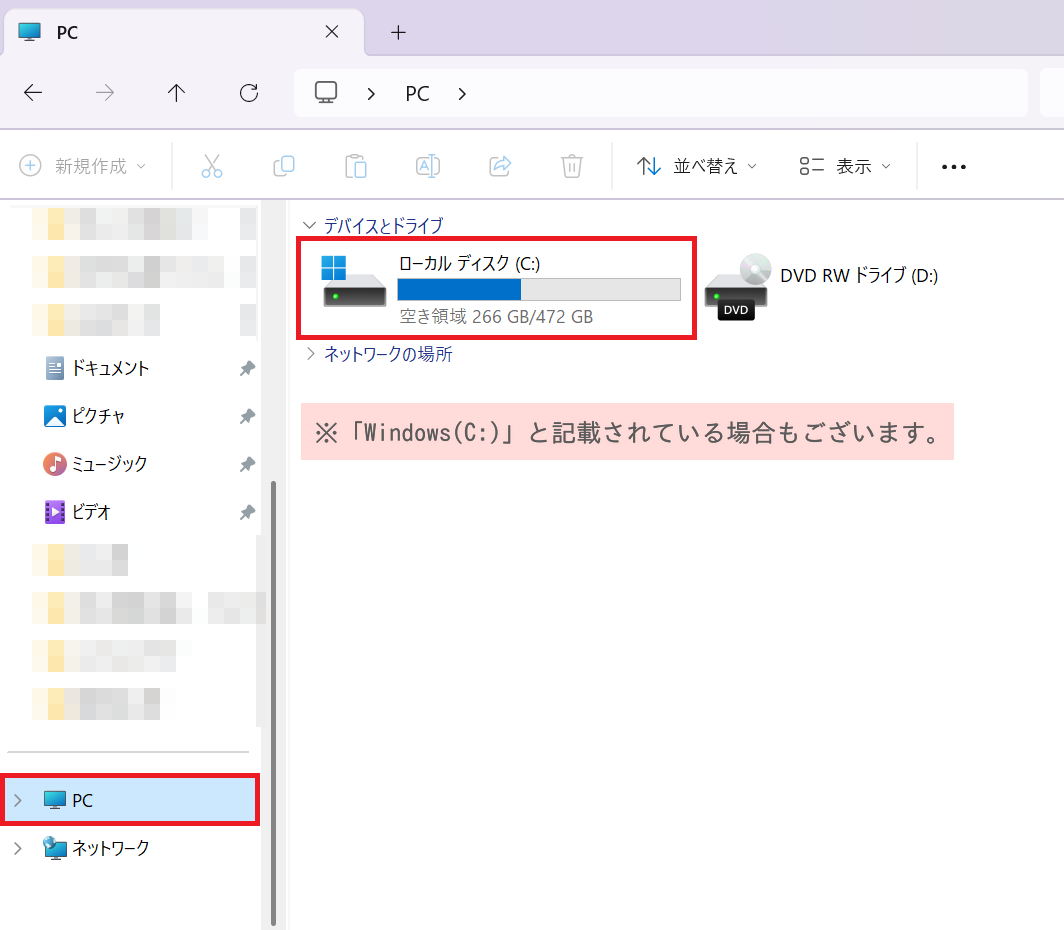Click the C: drive usage bar
The width and height of the screenshot is (1064, 930).
click(538, 289)
